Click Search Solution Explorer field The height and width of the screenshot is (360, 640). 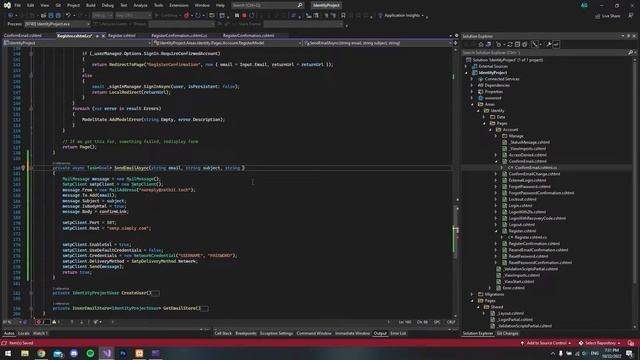(547, 53)
